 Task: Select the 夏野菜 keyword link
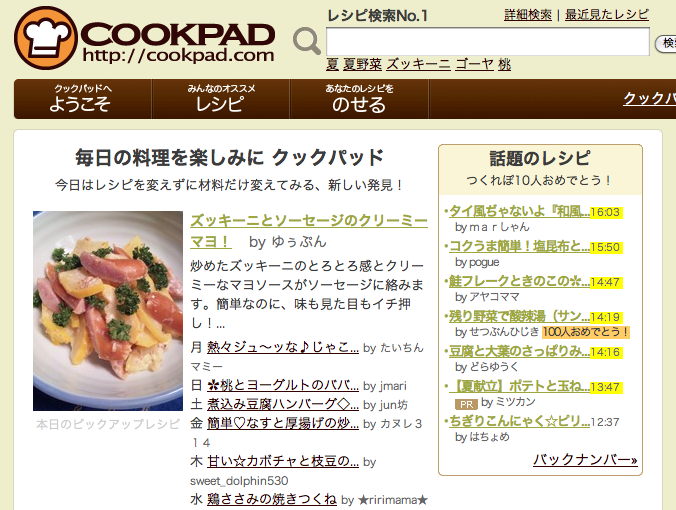pyautogui.click(x=362, y=64)
